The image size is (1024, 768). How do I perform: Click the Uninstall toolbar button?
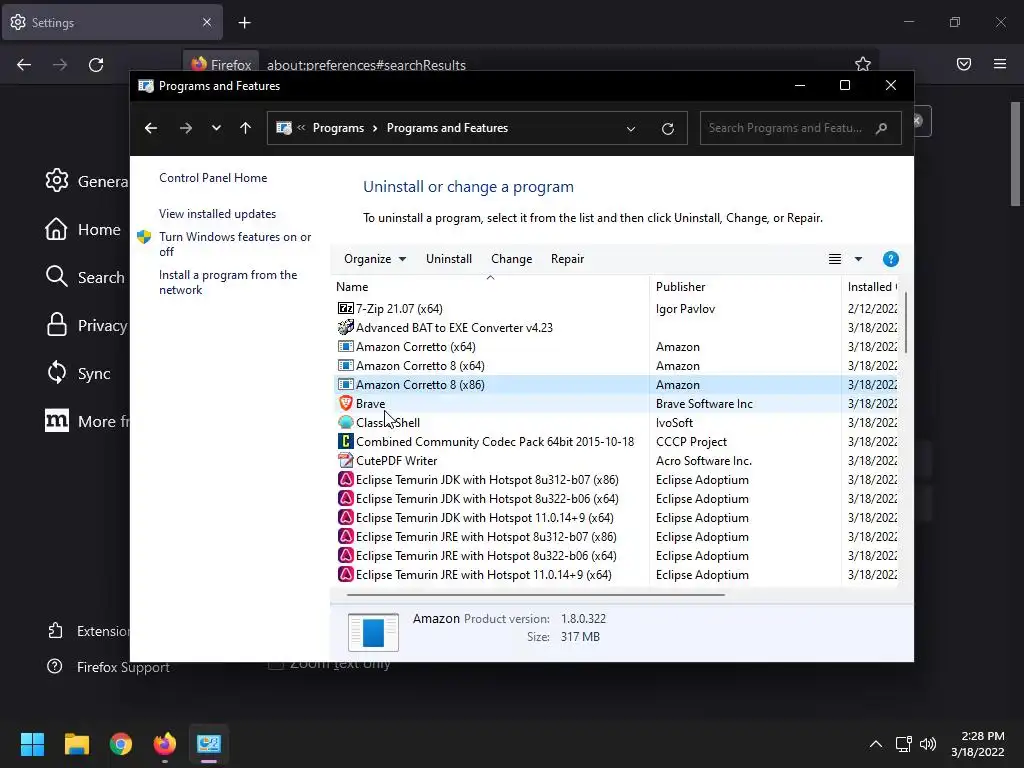[x=449, y=259]
